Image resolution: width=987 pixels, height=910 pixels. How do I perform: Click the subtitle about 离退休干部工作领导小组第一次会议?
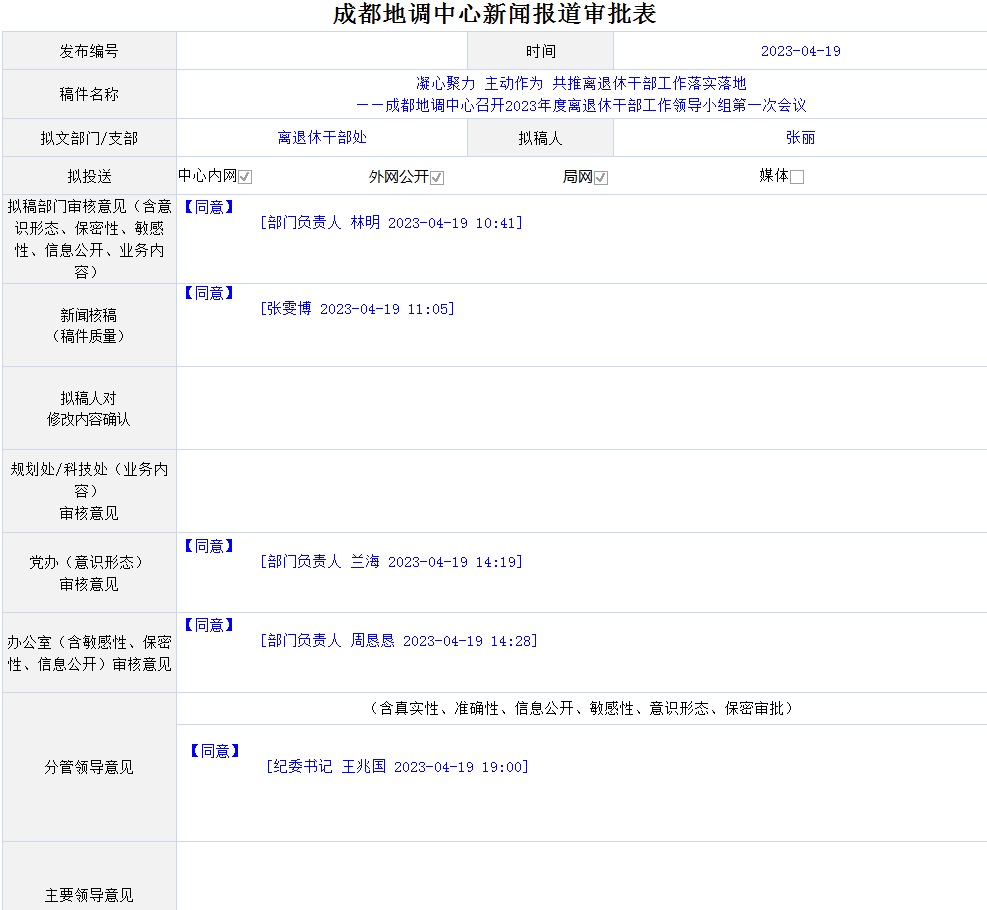point(581,105)
